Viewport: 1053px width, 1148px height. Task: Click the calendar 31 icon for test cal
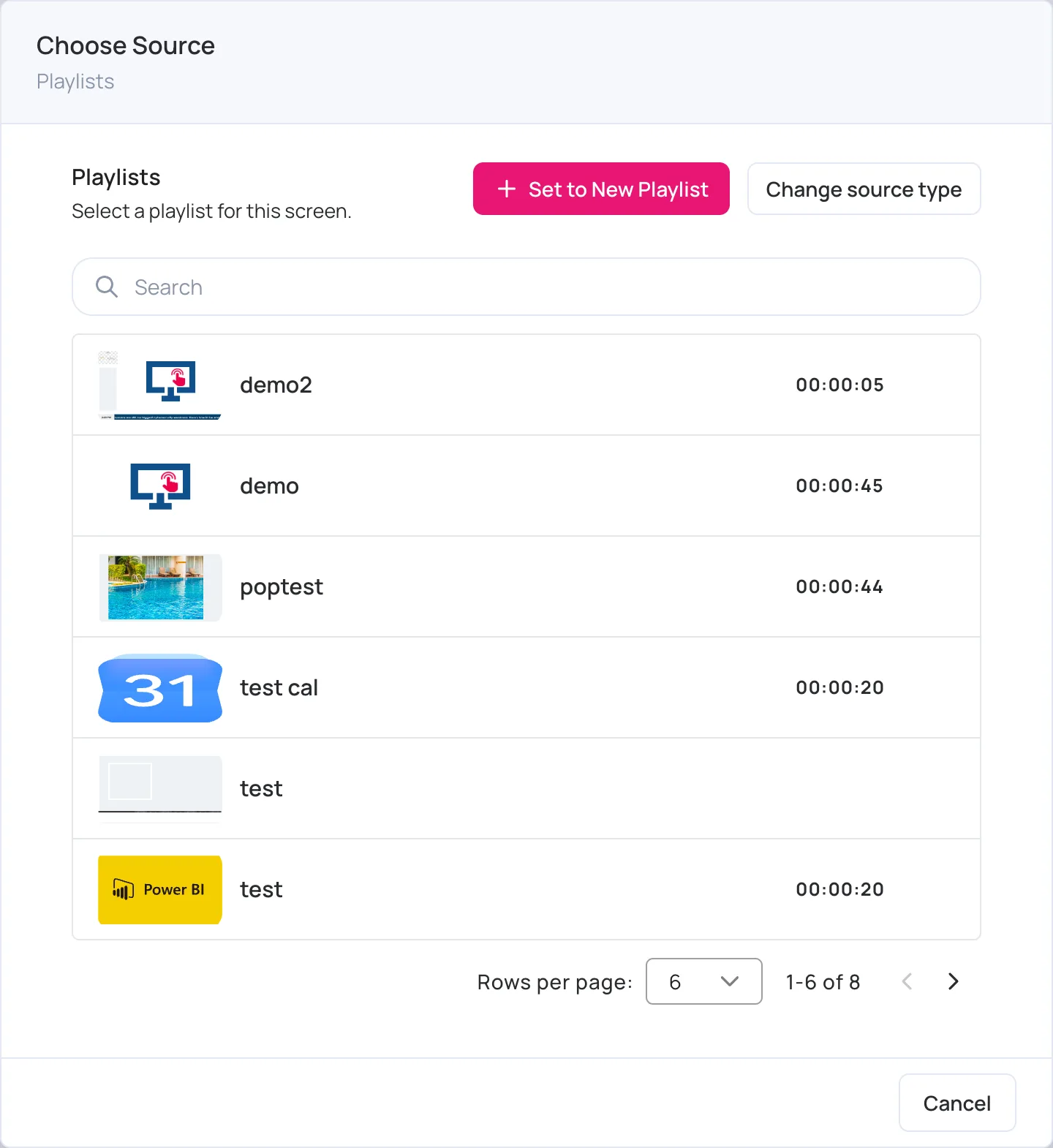point(160,688)
